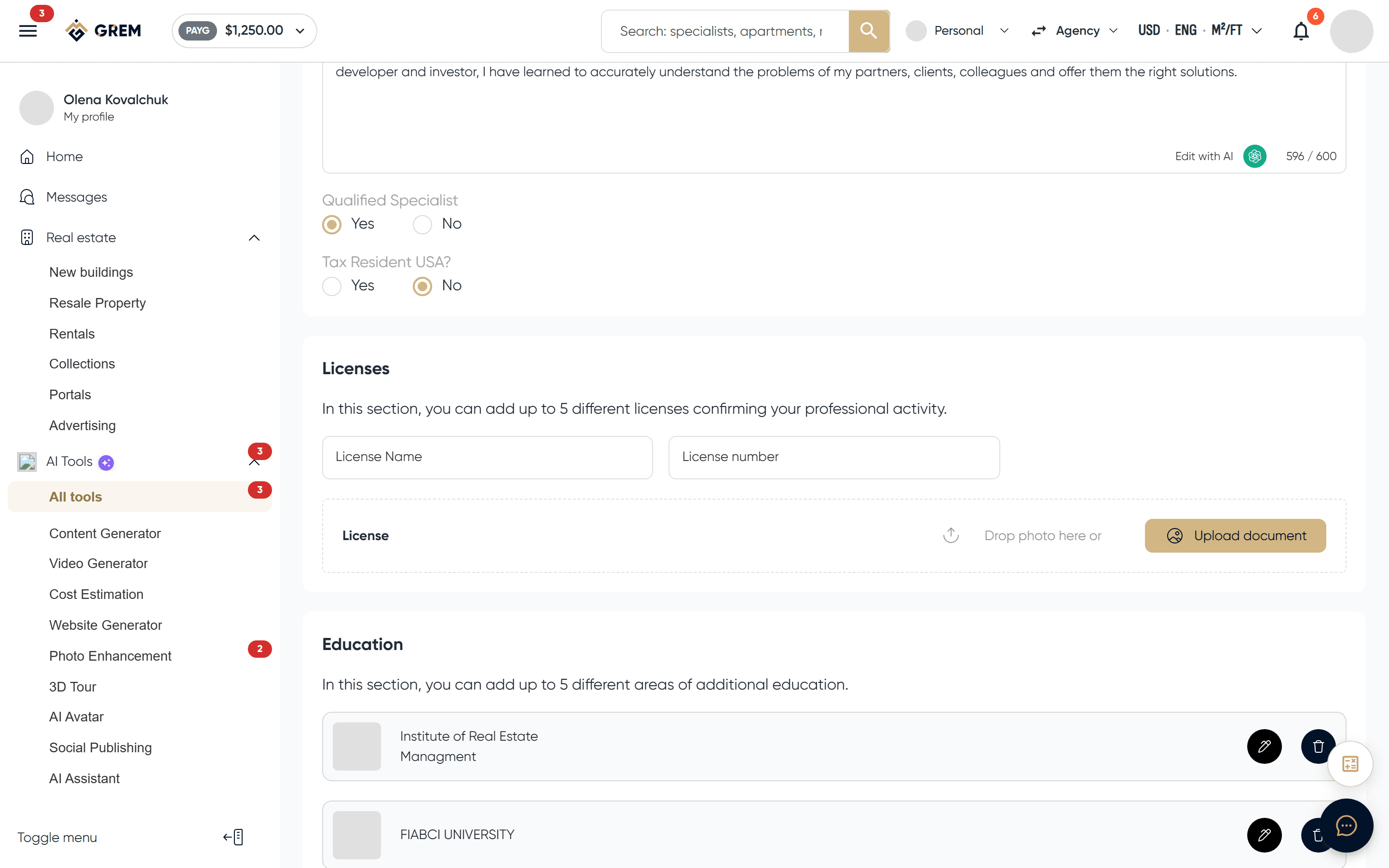Viewport: 1389px width, 868px height.
Task: Click the Edit with AI green icon
Action: [x=1255, y=156]
